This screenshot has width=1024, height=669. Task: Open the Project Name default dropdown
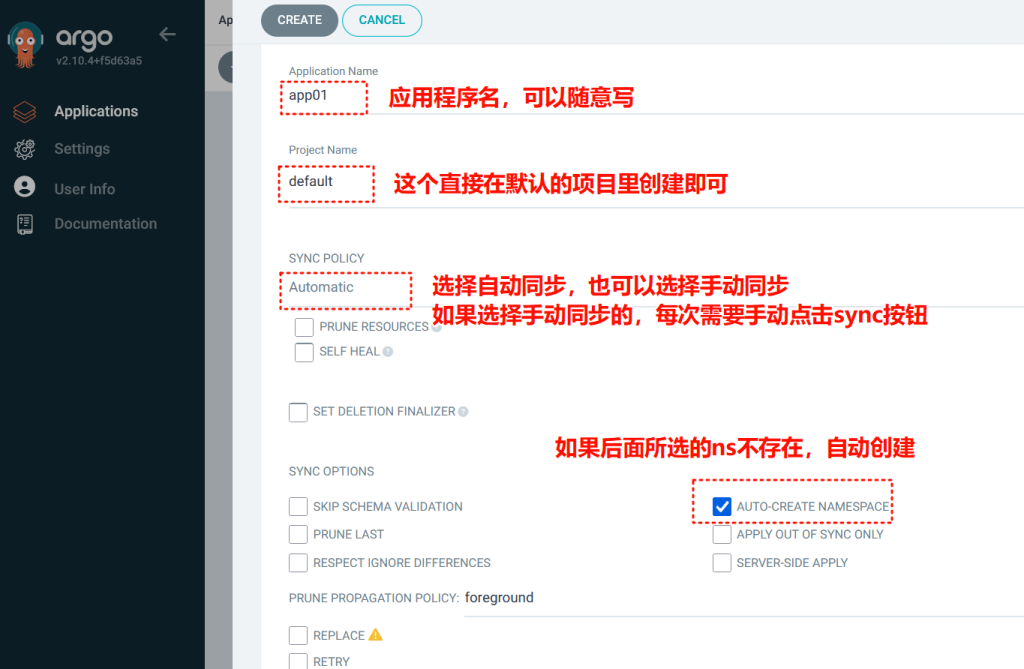point(325,182)
